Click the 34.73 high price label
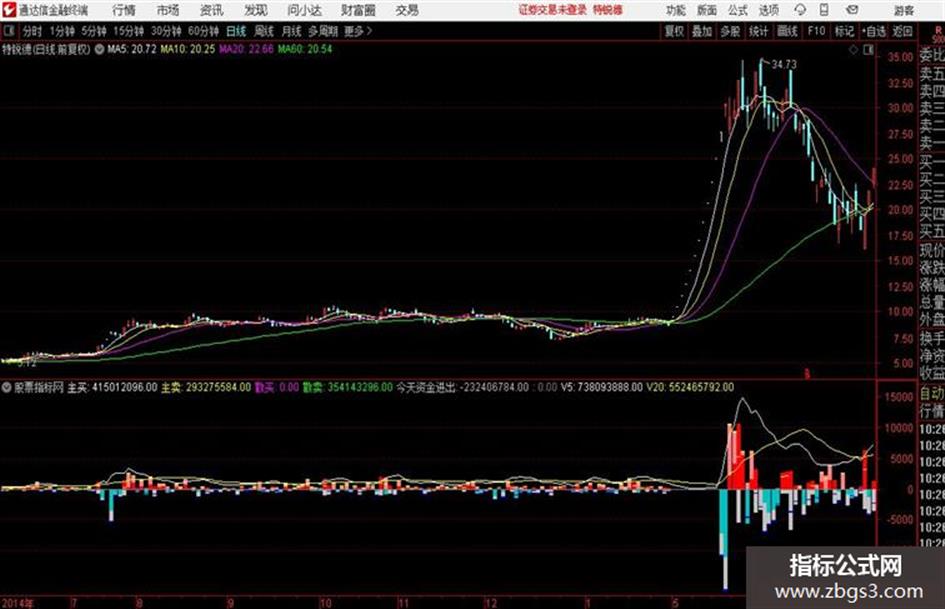 (784, 64)
